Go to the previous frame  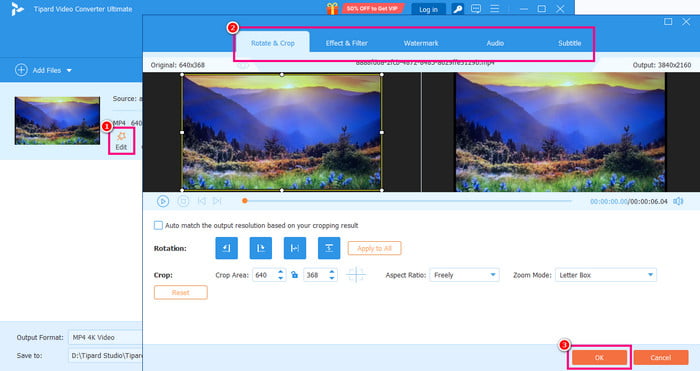tap(202, 201)
